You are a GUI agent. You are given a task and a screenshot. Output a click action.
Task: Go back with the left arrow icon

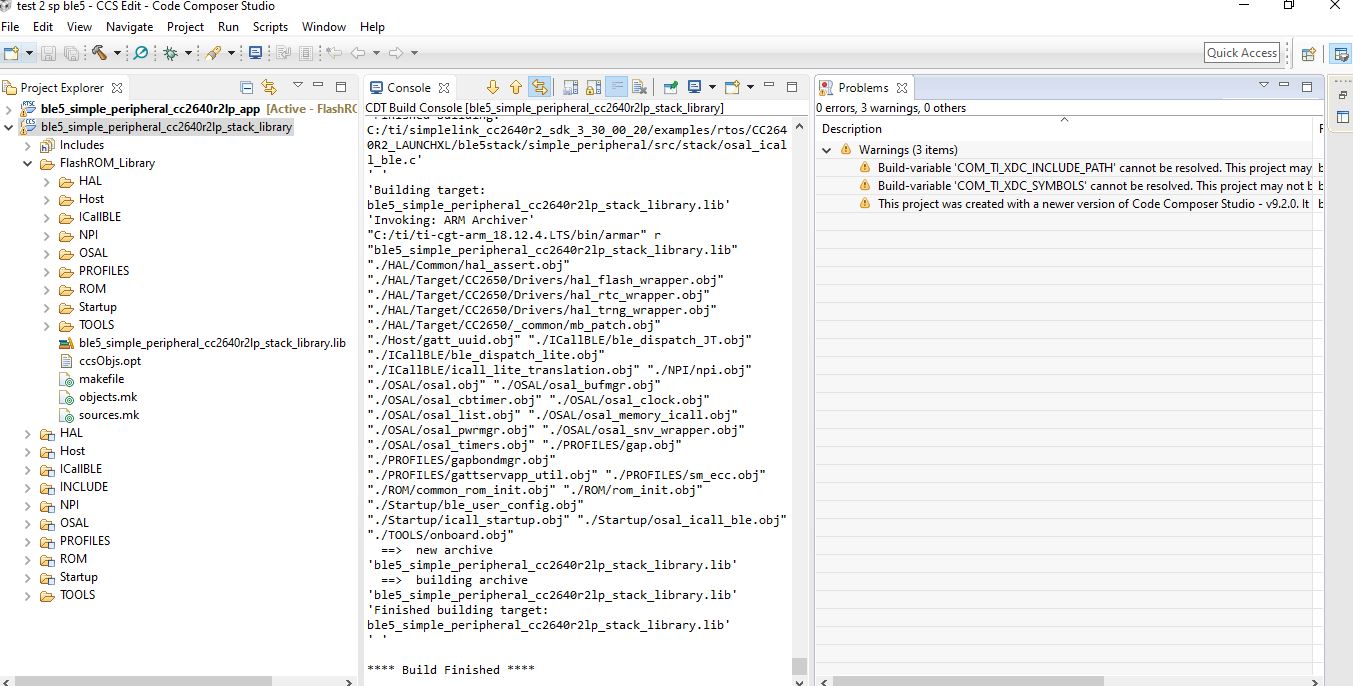coord(358,53)
